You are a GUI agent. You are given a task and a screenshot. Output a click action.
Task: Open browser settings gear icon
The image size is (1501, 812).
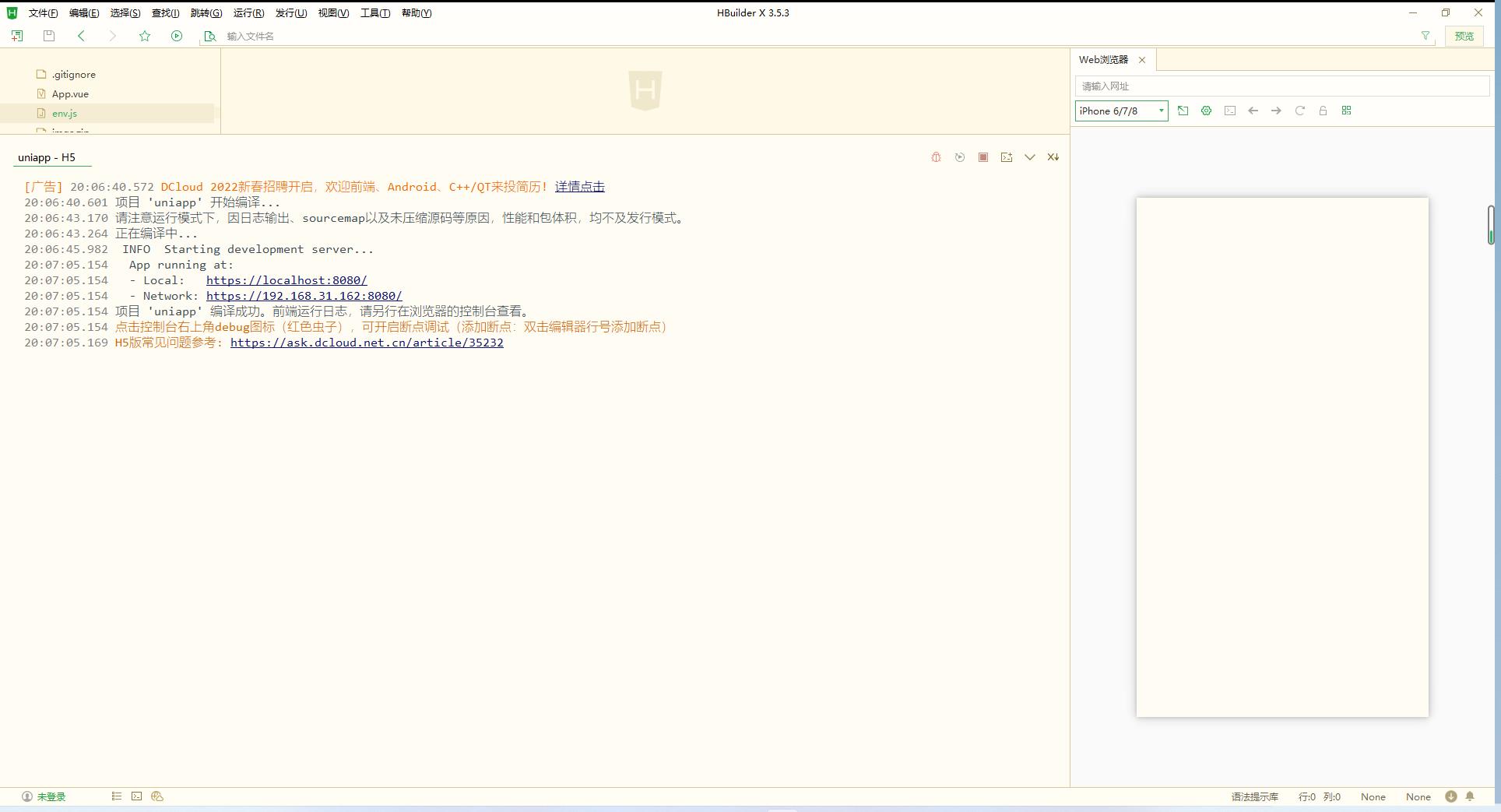tap(1206, 111)
